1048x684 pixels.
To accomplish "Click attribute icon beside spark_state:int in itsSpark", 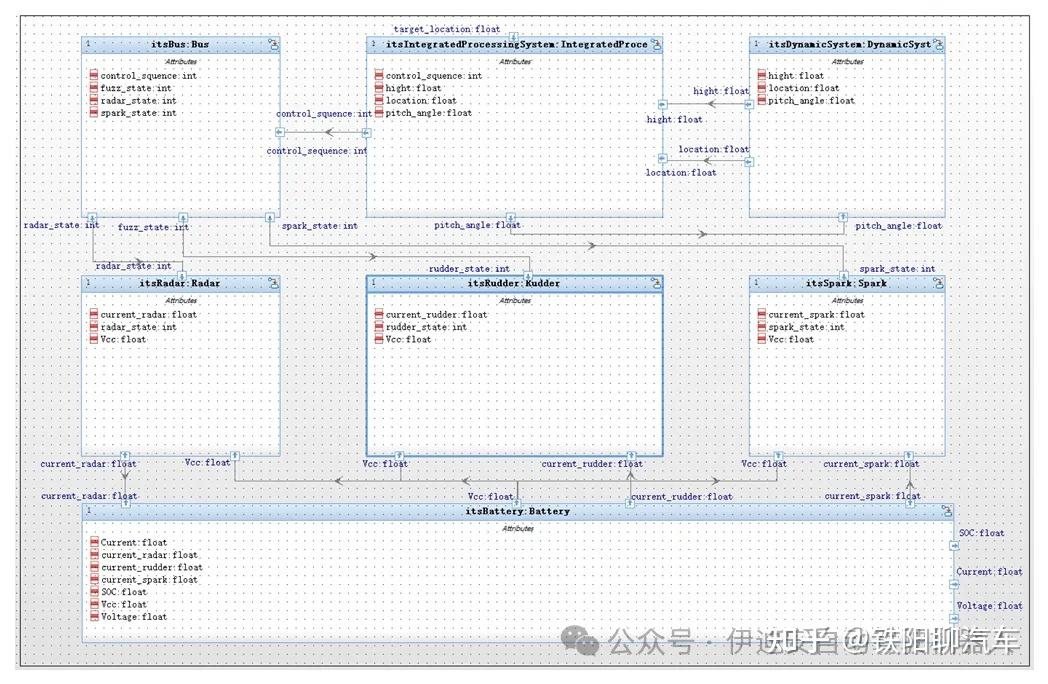I will (x=762, y=327).
